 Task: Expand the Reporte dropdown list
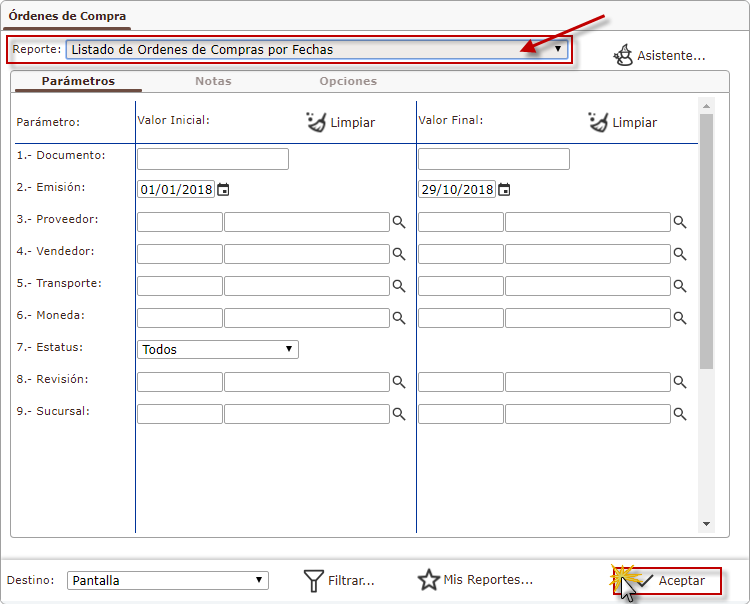(x=558, y=49)
